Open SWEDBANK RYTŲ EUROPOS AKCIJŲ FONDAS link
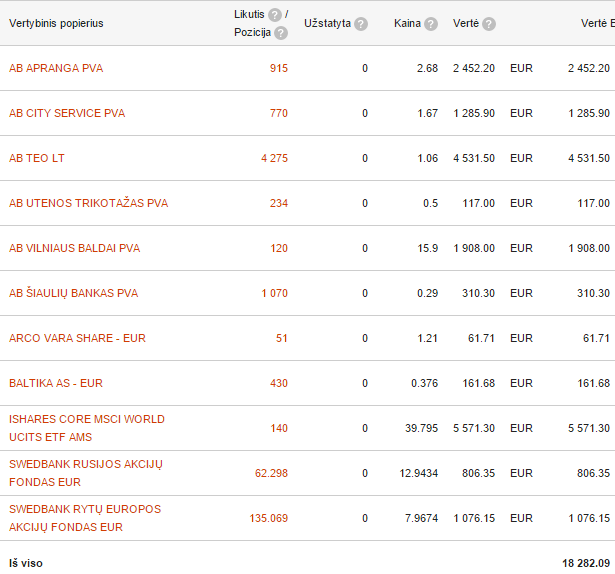The image size is (615, 574). 85,518
